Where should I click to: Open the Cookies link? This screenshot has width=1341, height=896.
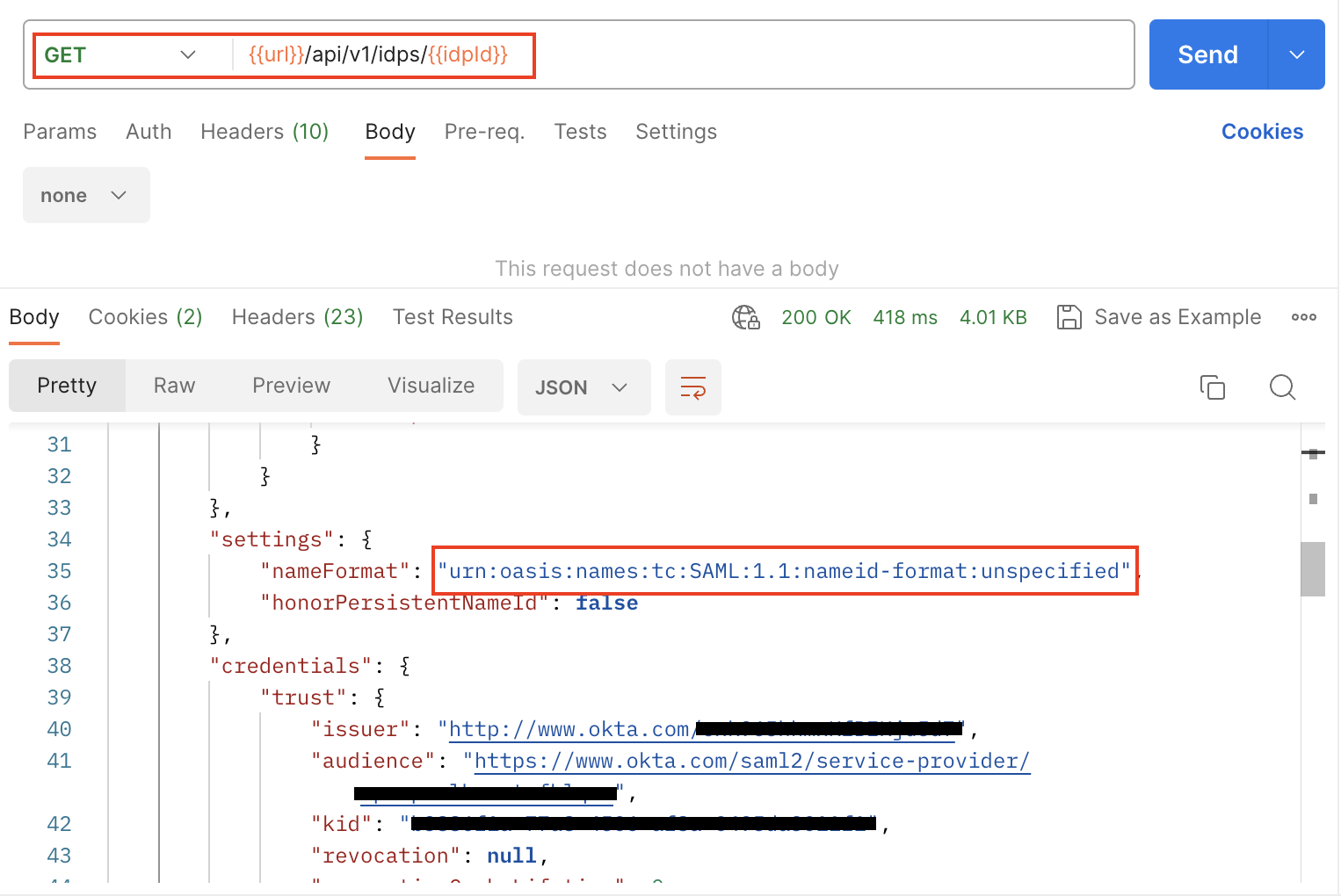point(1262,132)
